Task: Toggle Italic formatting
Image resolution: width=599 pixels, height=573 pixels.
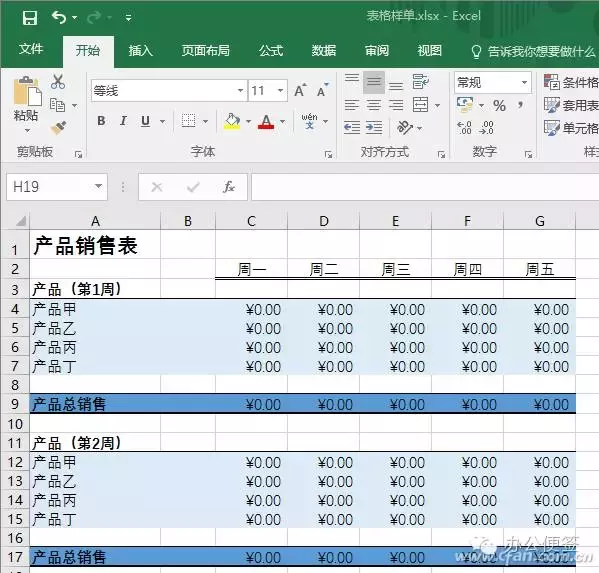Action: (123, 121)
